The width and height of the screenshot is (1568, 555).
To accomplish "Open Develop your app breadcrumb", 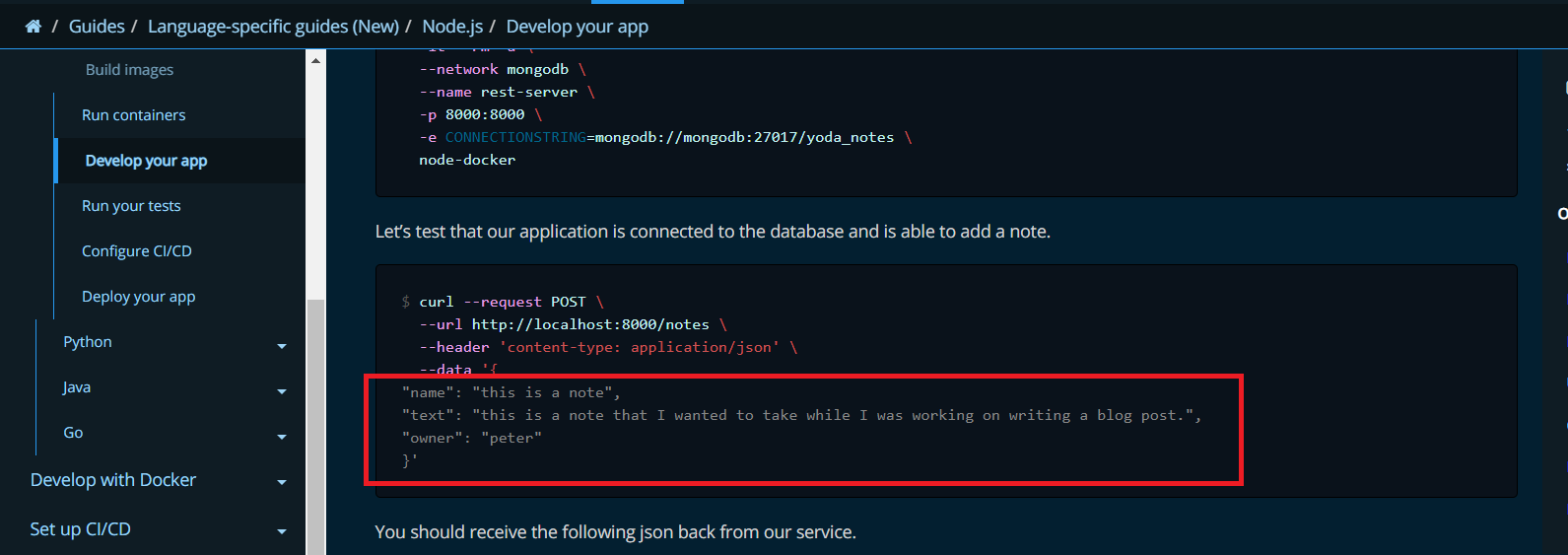I will pyautogui.click(x=578, y=27).
